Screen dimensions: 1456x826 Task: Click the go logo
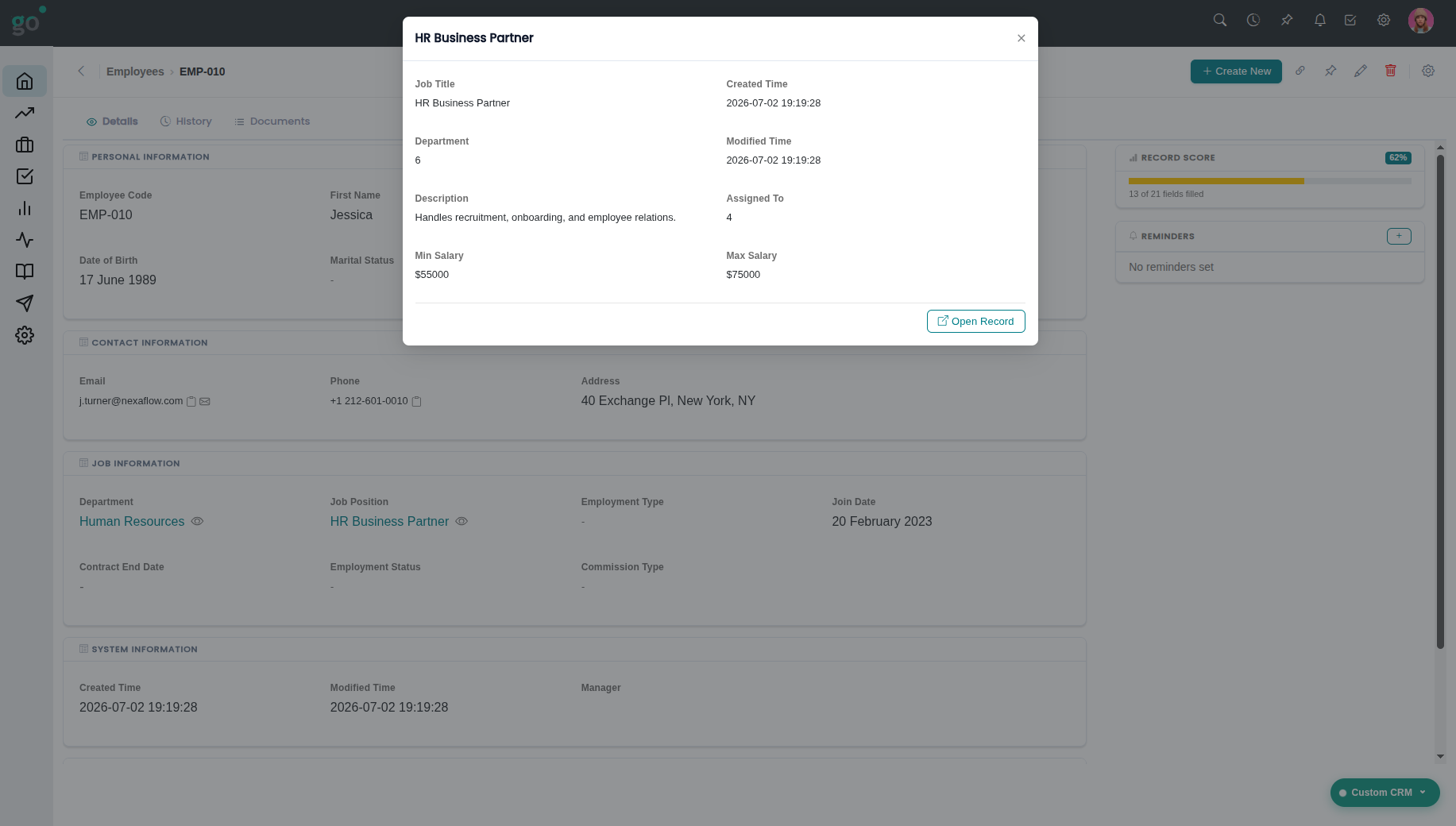29,21
